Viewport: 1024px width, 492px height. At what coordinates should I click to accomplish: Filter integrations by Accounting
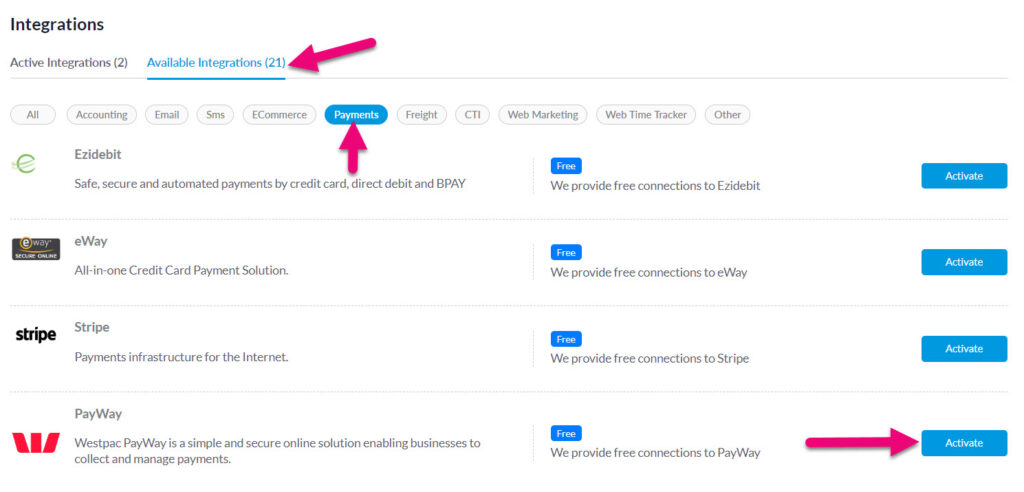[x=101, y=114]
